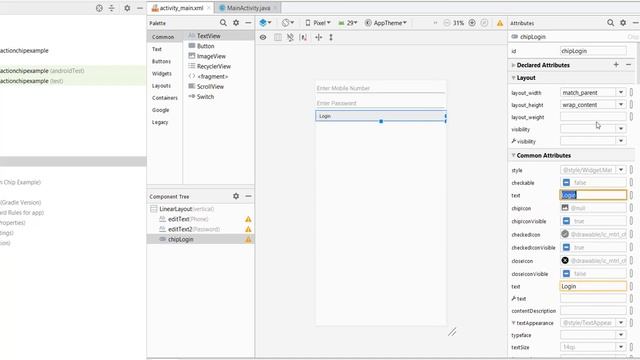Screen dimensions: 640x360
Task: Zoom in the layout preview
Action: point(472,23)
